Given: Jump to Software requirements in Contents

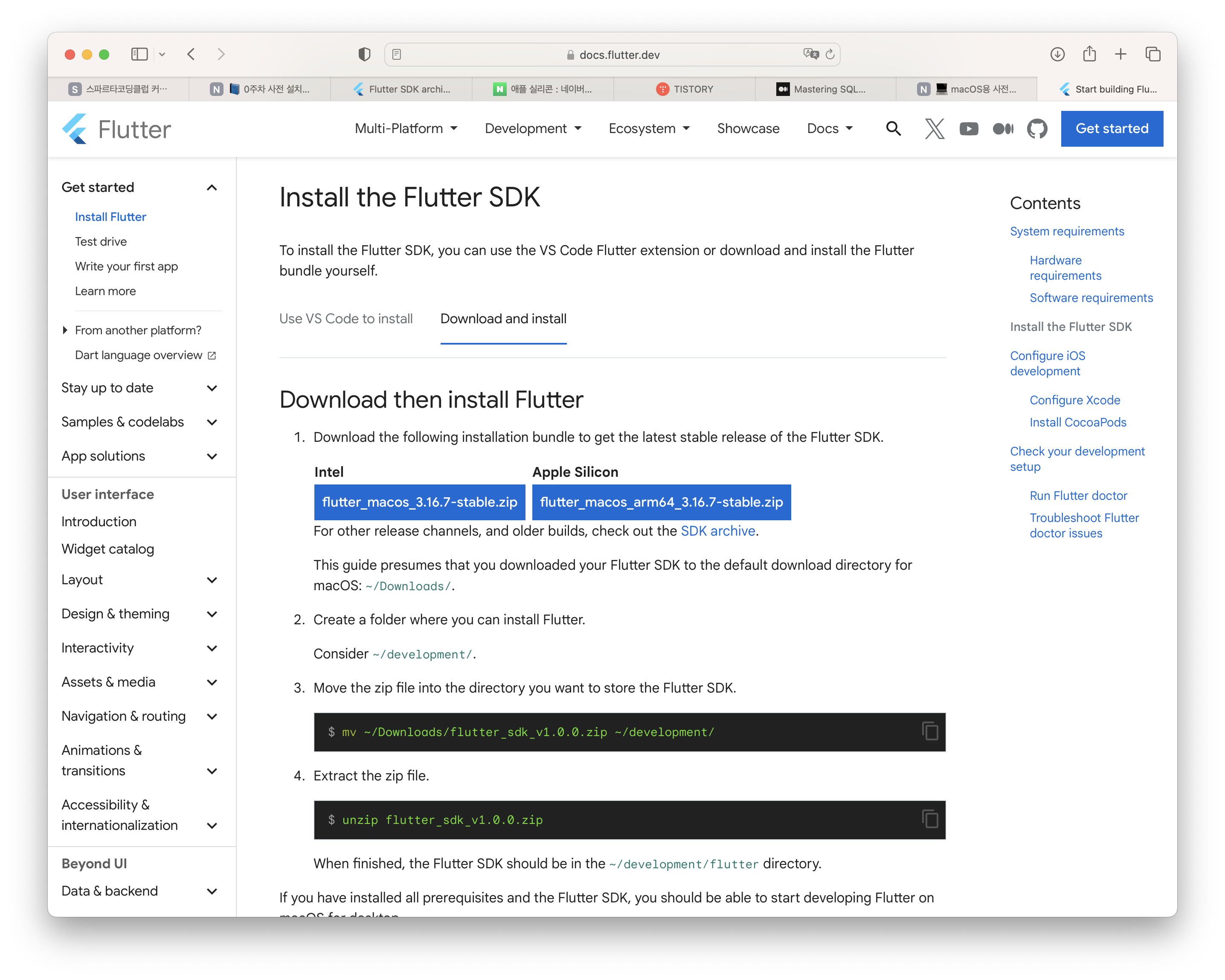Looking at the screenshot, I should tap(1091, 298).
